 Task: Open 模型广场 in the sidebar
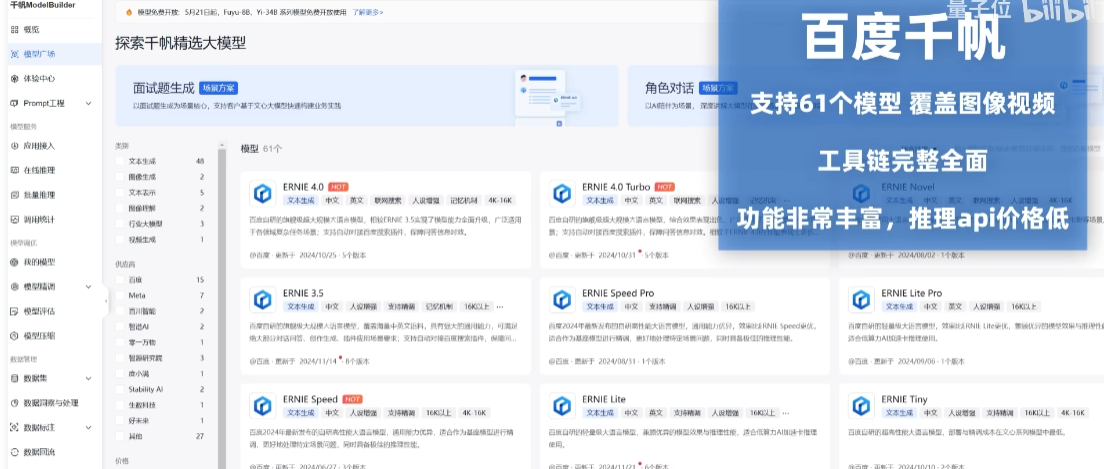click(x=39, y=54)
